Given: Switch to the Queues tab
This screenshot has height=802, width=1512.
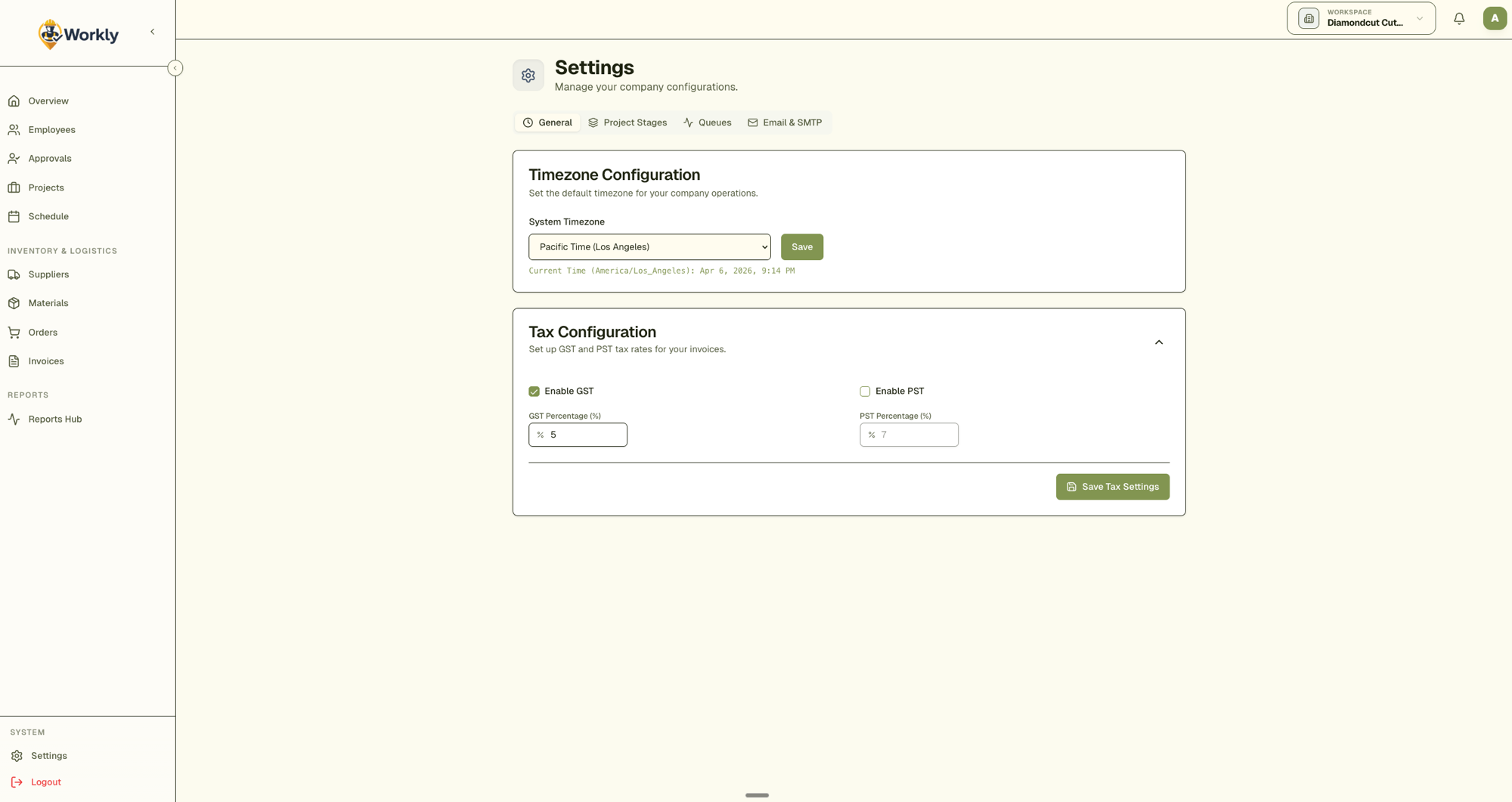Looking at the screenshot, I should (707, 122).
